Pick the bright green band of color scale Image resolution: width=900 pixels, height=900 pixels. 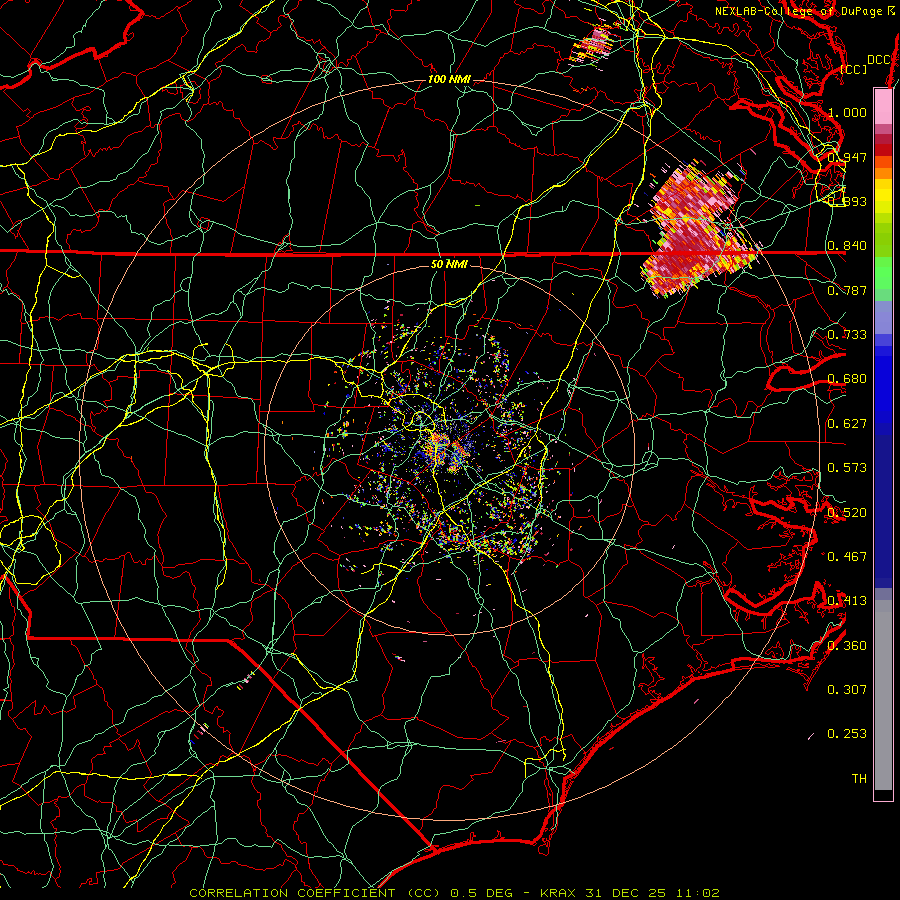[x=883, y=273]
